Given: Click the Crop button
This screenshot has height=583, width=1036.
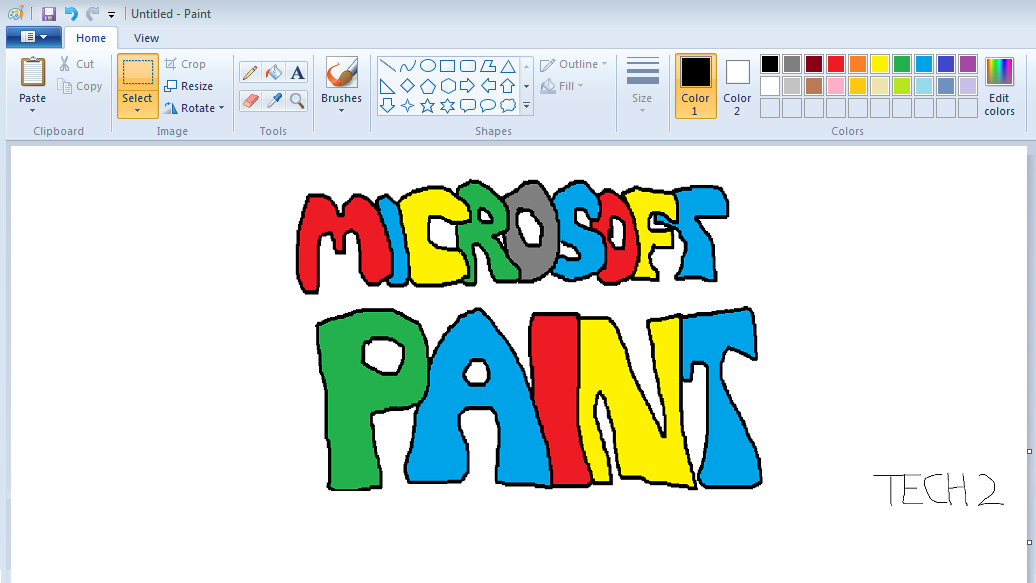Looking at the screenshot, I should 186,64.
